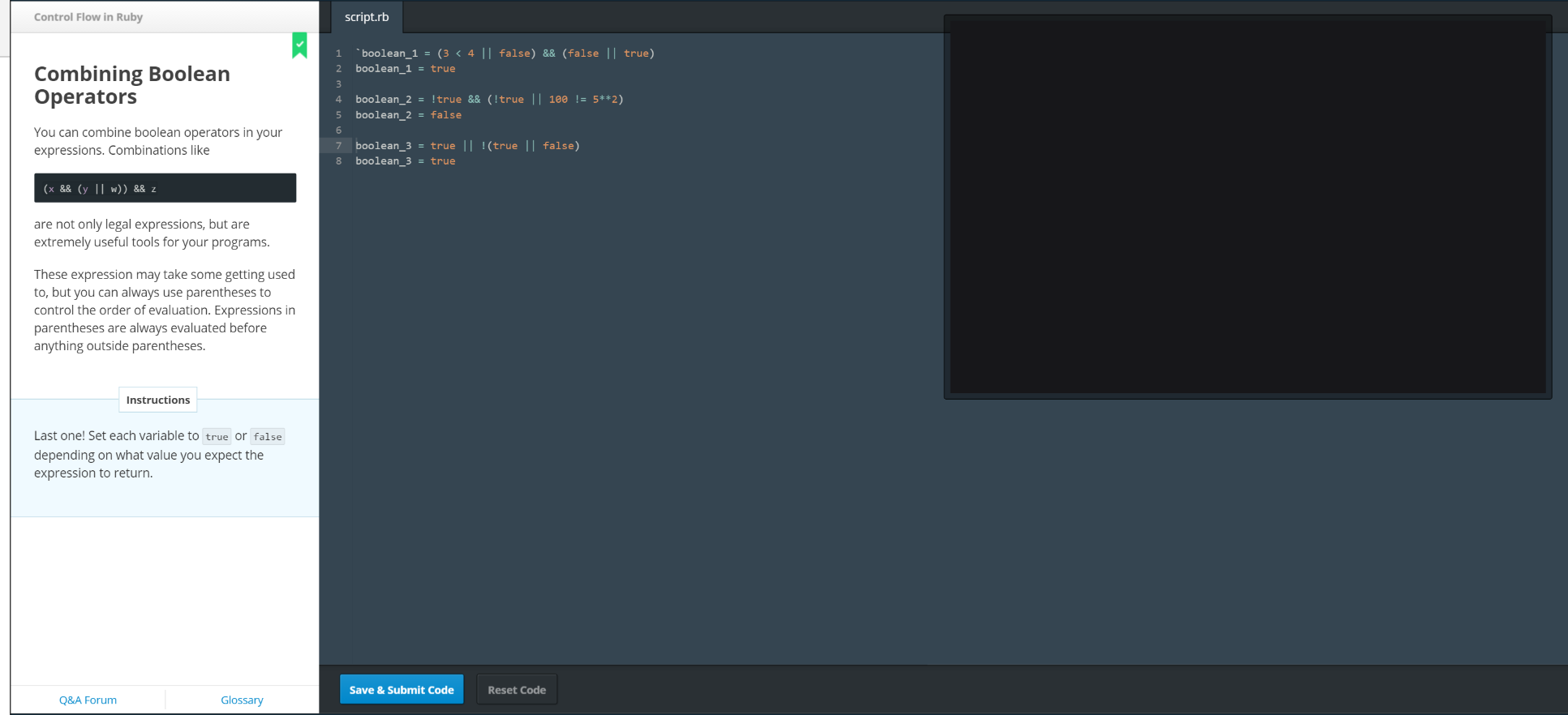Click the green checkmark bookmark icon
The height and width of the screenshot is (715, 1568).
point(299,45)
